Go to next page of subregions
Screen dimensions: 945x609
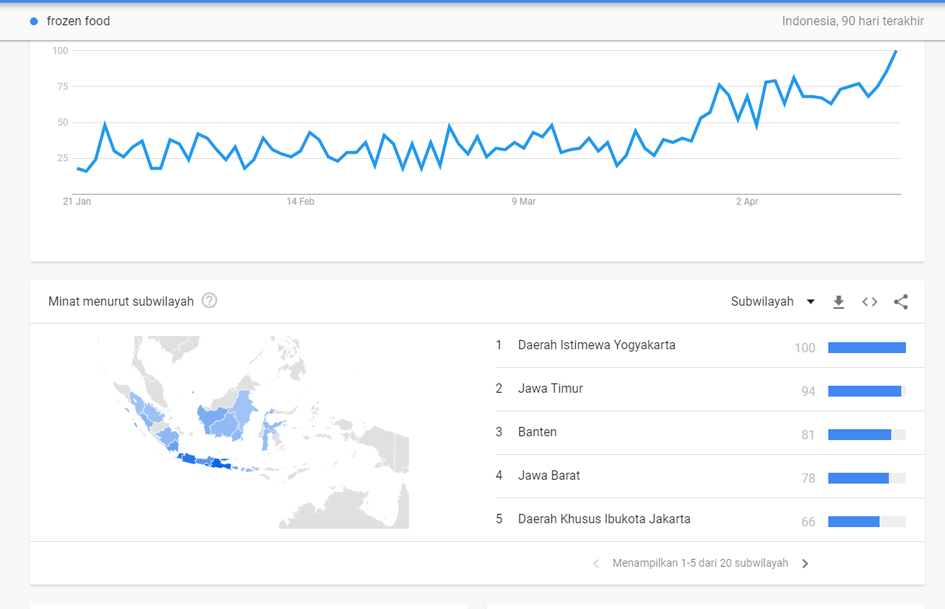point(805,564)
